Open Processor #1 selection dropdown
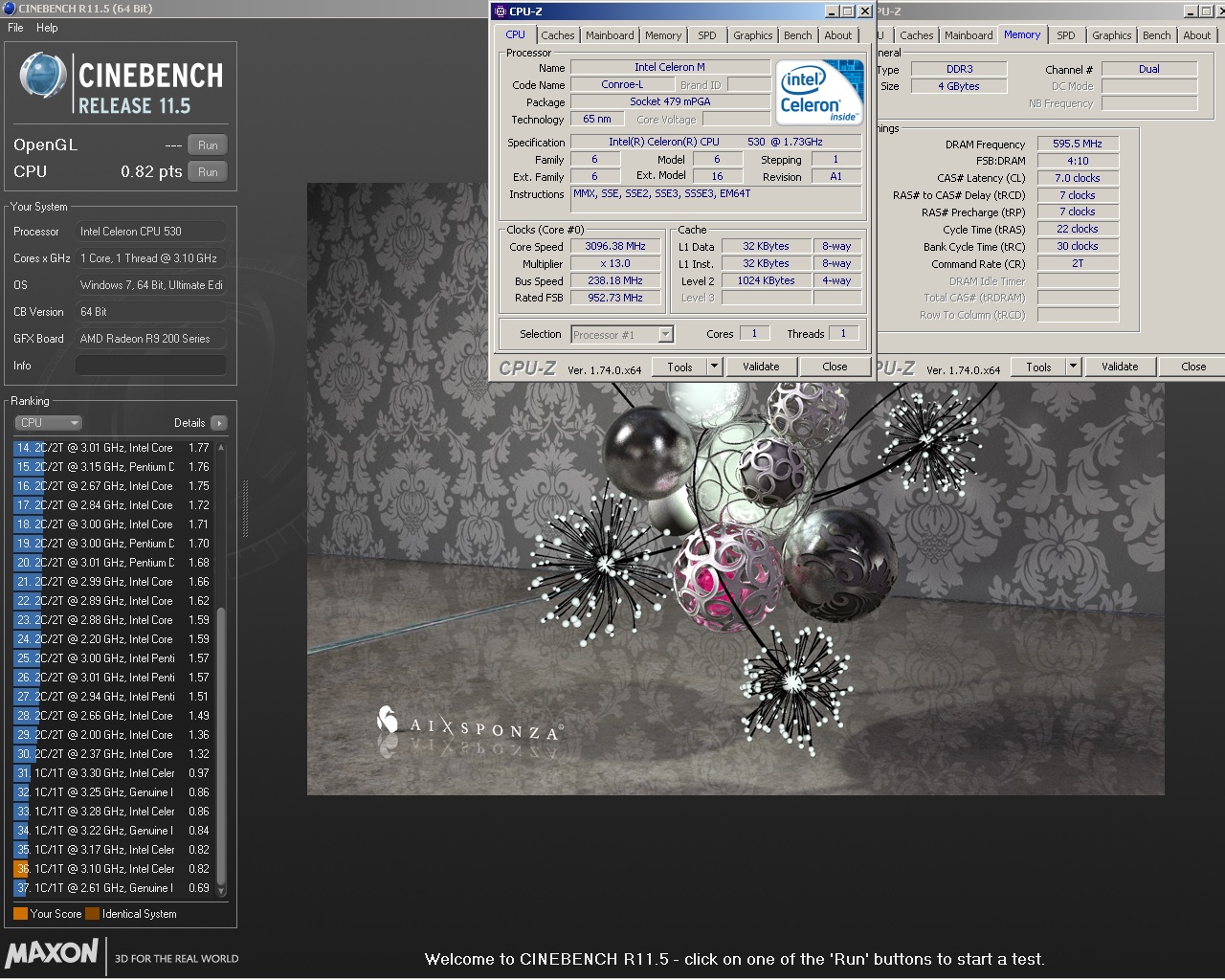Screen dimensions: 1225x980 point(623,334)
